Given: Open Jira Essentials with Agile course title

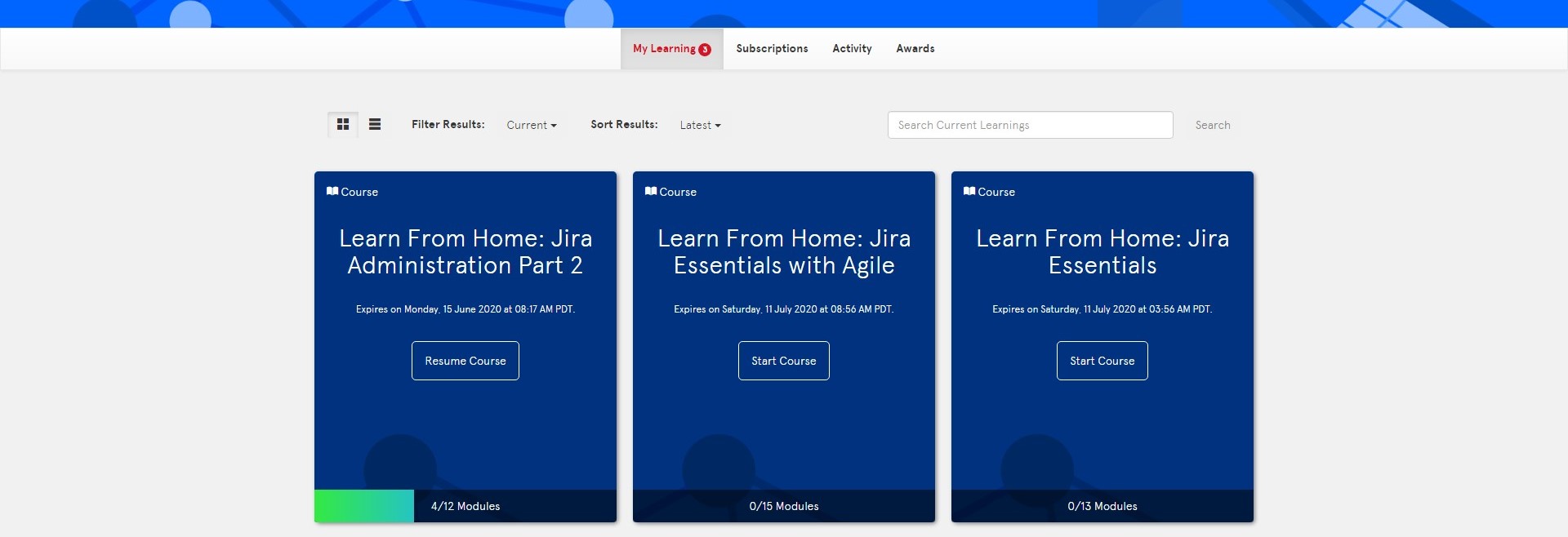Looking at the screenshot, I should (784, 251).
